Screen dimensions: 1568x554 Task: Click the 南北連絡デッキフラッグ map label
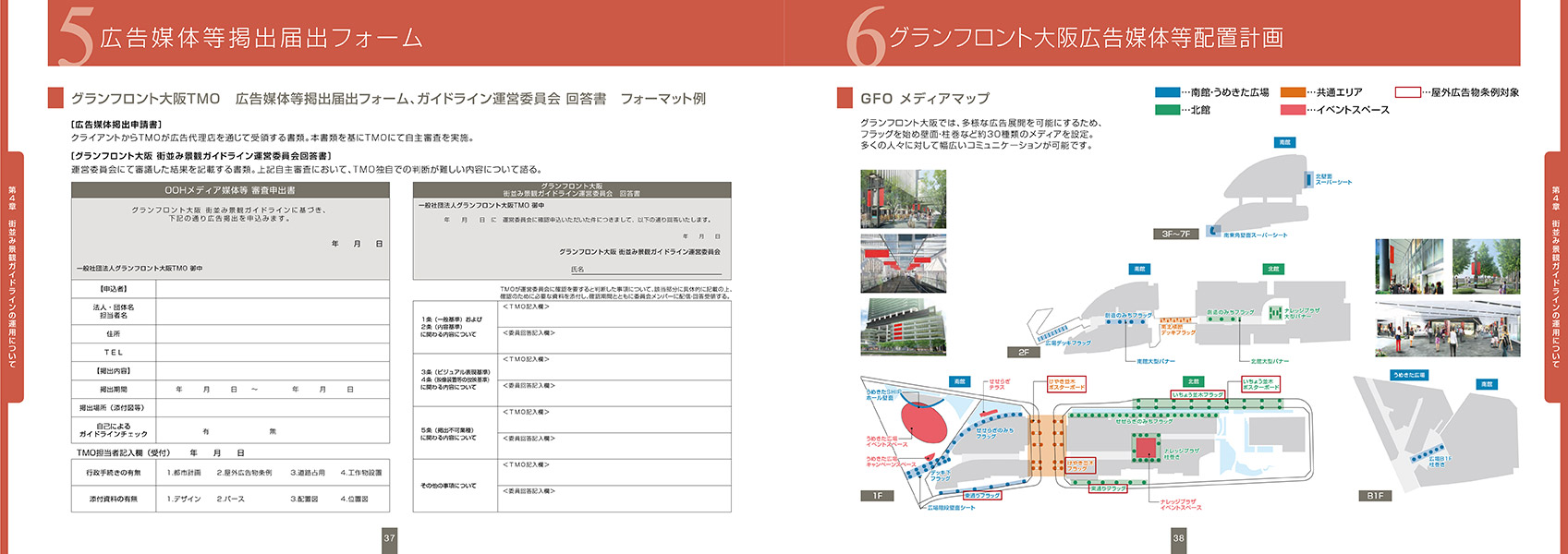point(1178,330)
